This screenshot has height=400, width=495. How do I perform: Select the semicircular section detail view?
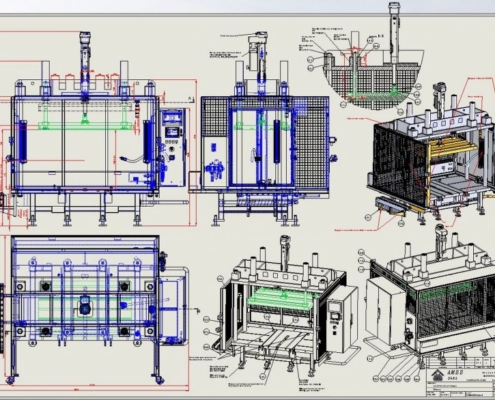point(366,78)
